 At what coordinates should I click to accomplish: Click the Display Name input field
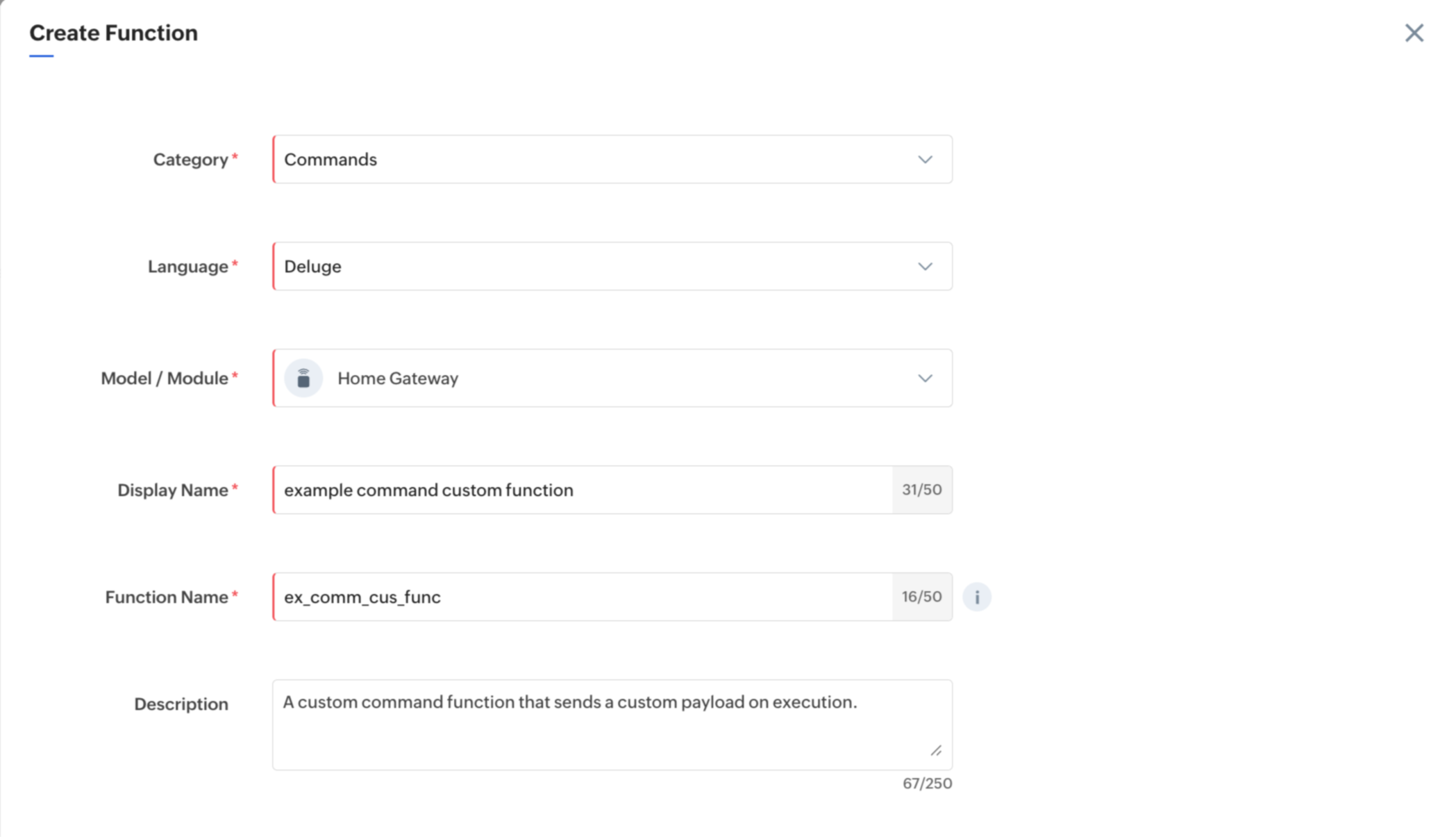[x=583, y=490]
